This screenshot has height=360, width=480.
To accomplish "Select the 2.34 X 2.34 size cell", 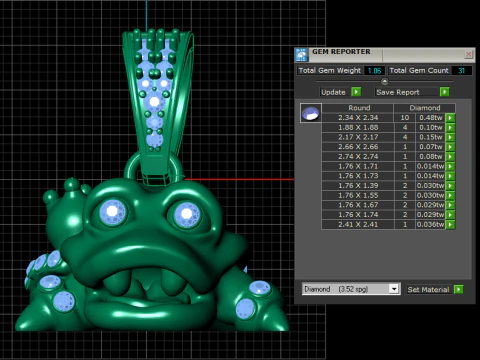I will click(x=358, y=118).
